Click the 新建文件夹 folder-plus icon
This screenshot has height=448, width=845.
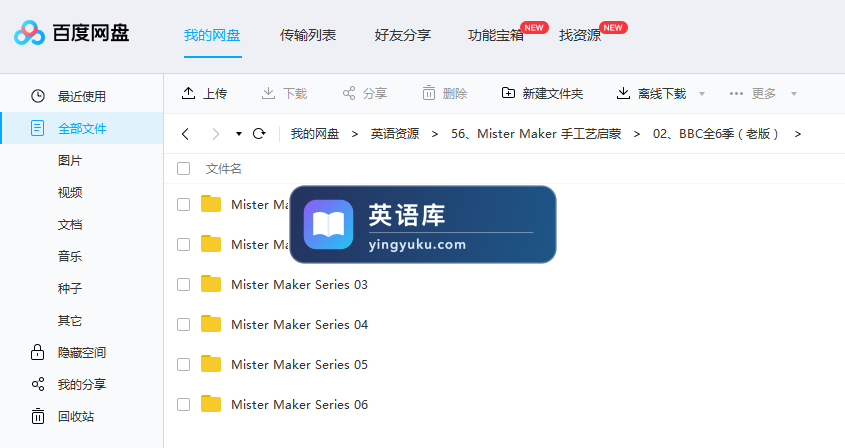pos(508,93)
